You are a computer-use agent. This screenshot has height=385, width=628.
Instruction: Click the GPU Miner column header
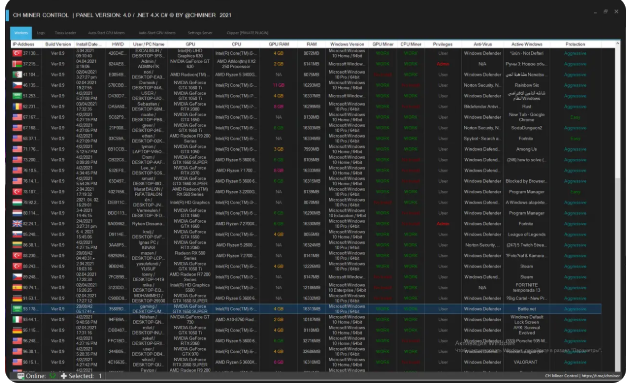(382, 44)
